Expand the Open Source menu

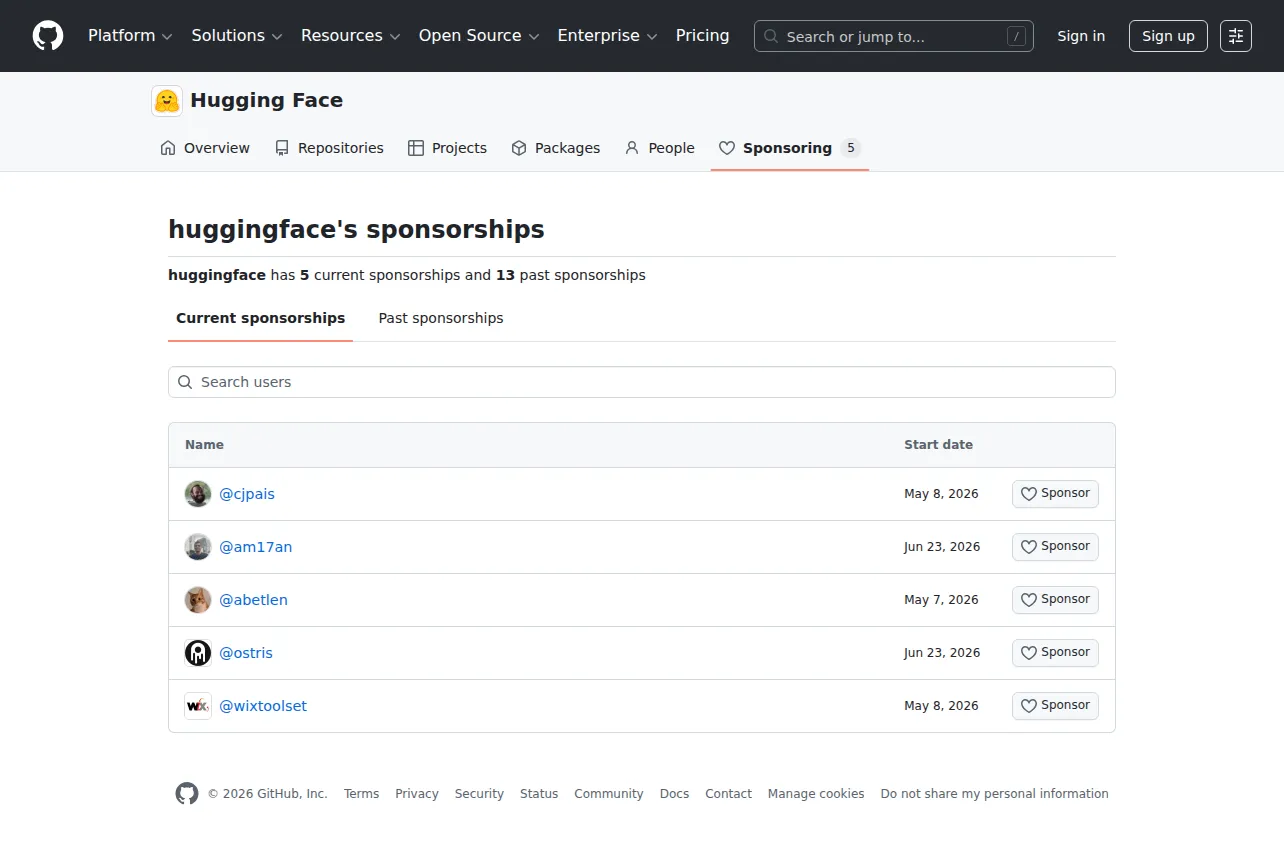(479, 36)
